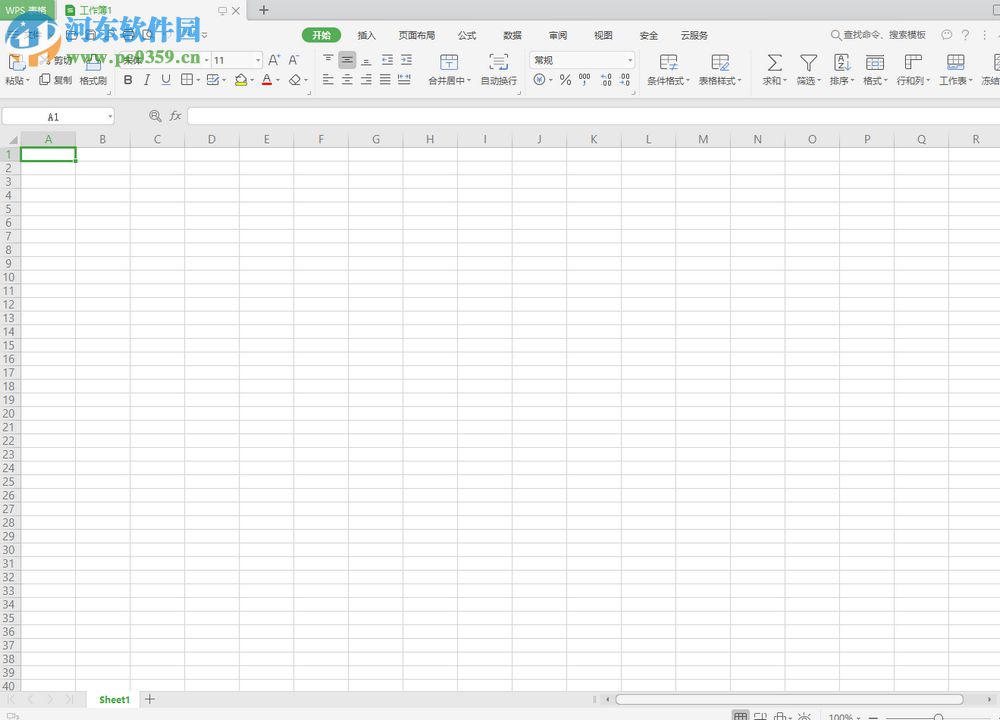Toggle Bold formatting
Viewport: 1000px width, 720px height.
tap(129, 80)
